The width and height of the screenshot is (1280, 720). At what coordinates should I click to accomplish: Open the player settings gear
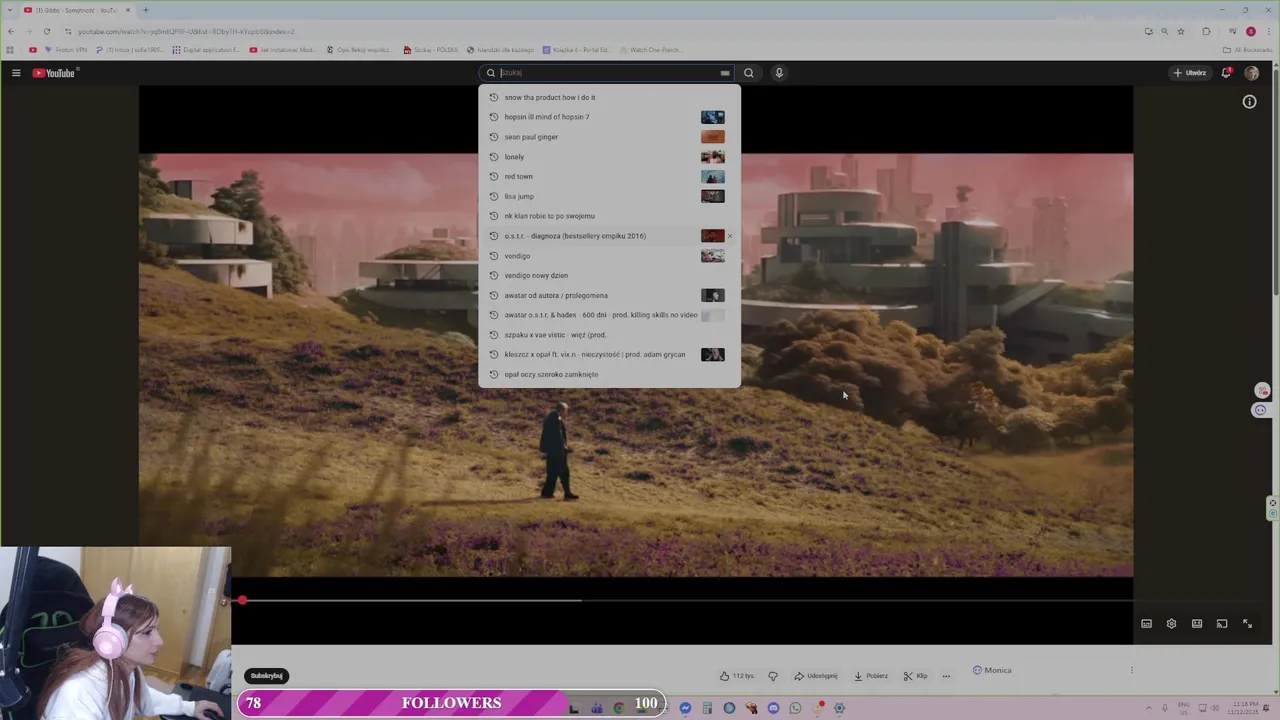1171,624
